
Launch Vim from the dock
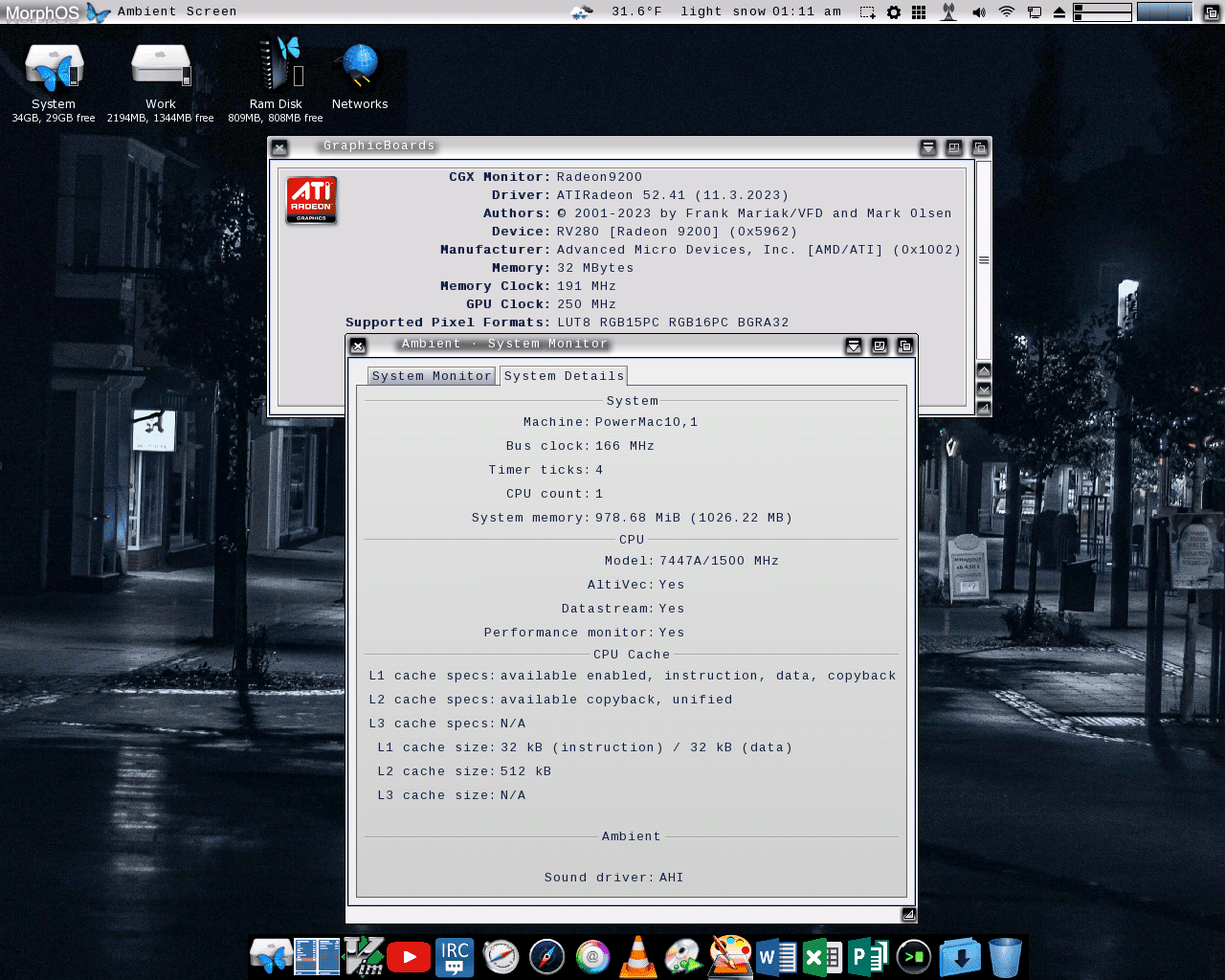[x=364, y=956]
